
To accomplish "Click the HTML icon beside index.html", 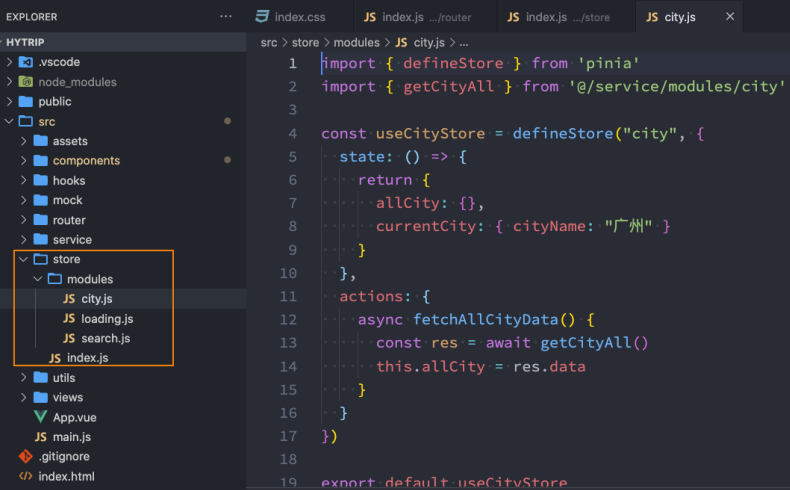I will (26, 476).
